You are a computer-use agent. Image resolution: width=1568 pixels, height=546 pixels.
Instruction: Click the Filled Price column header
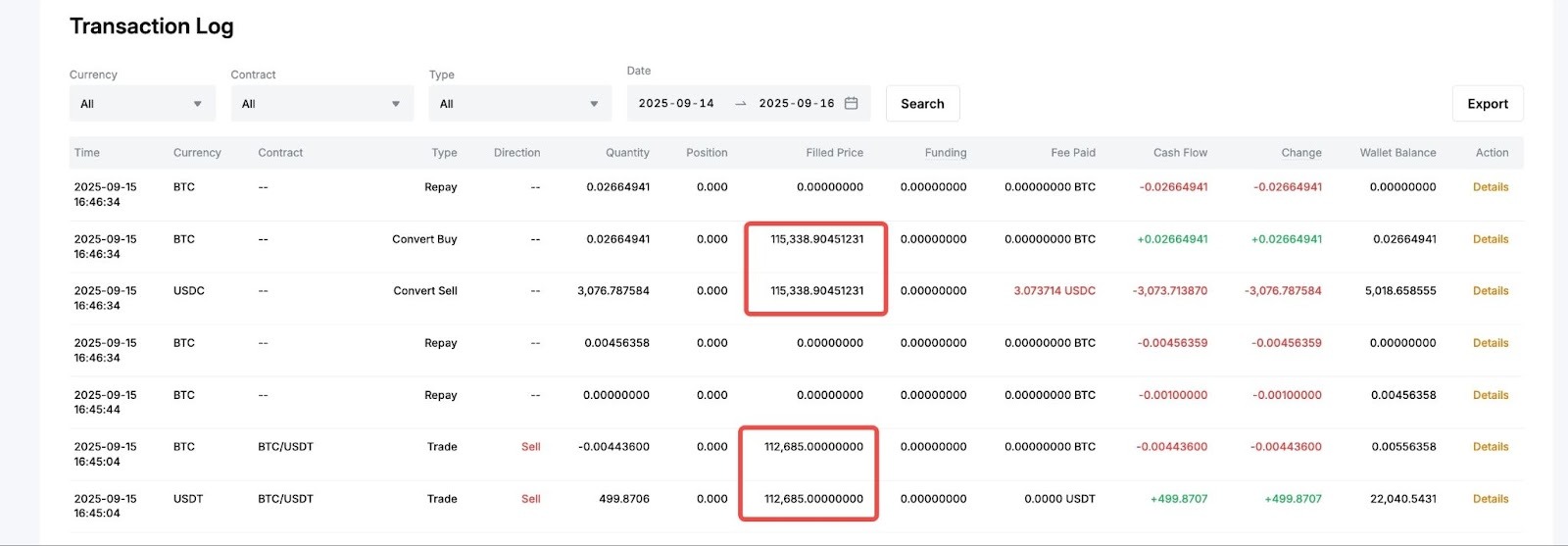point(834,153)
